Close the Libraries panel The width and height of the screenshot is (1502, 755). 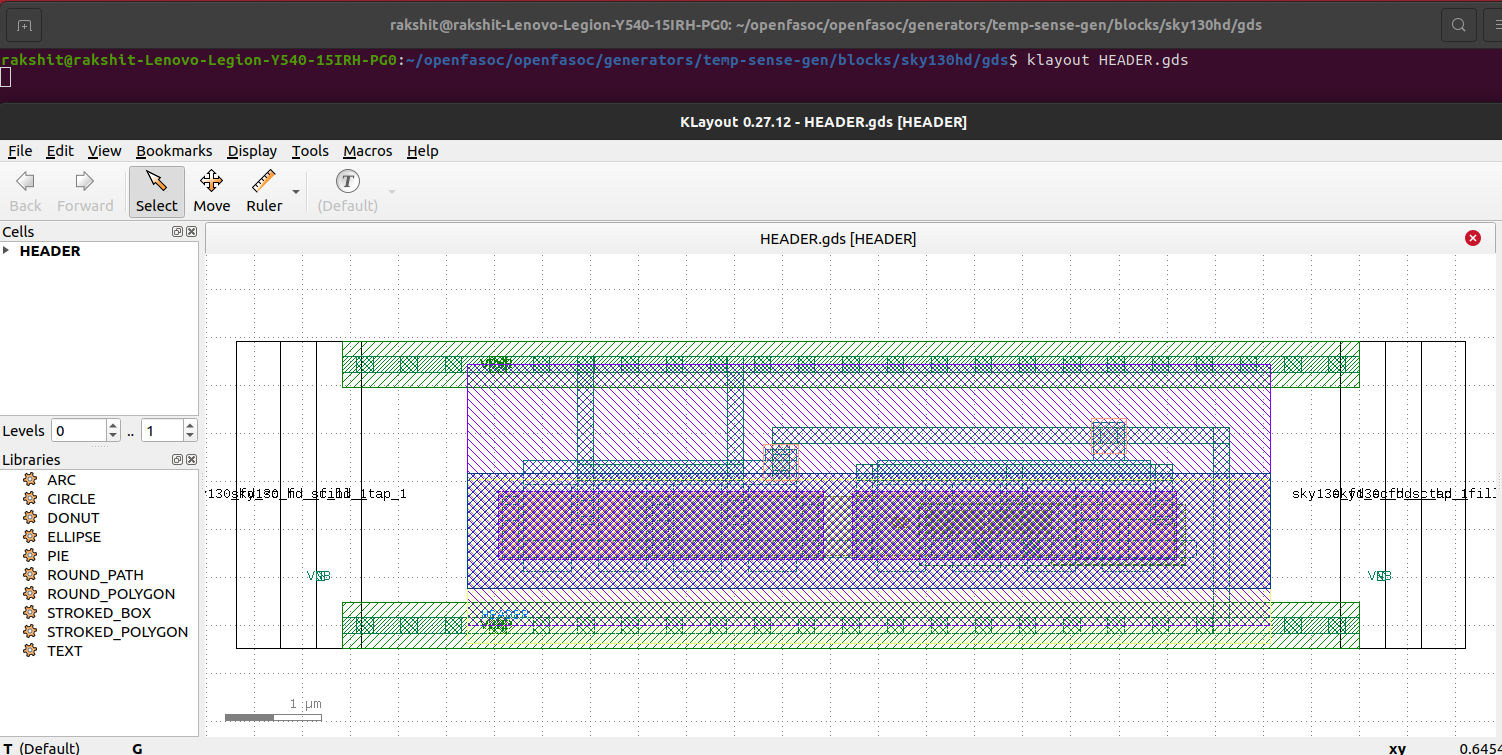pyautogui.click(x=191, y=459)
